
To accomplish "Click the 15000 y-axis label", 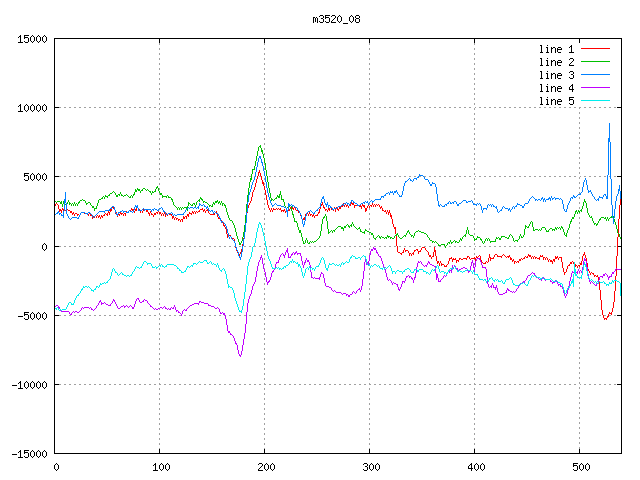I will [30, 39].
